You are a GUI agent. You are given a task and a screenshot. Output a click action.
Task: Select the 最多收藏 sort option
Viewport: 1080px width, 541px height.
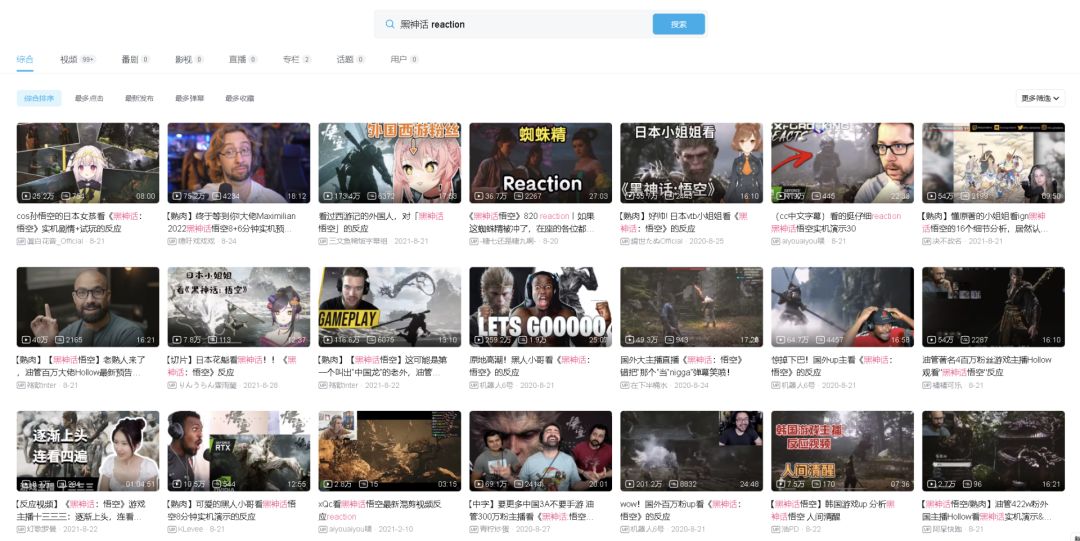[x=240, y=99]
